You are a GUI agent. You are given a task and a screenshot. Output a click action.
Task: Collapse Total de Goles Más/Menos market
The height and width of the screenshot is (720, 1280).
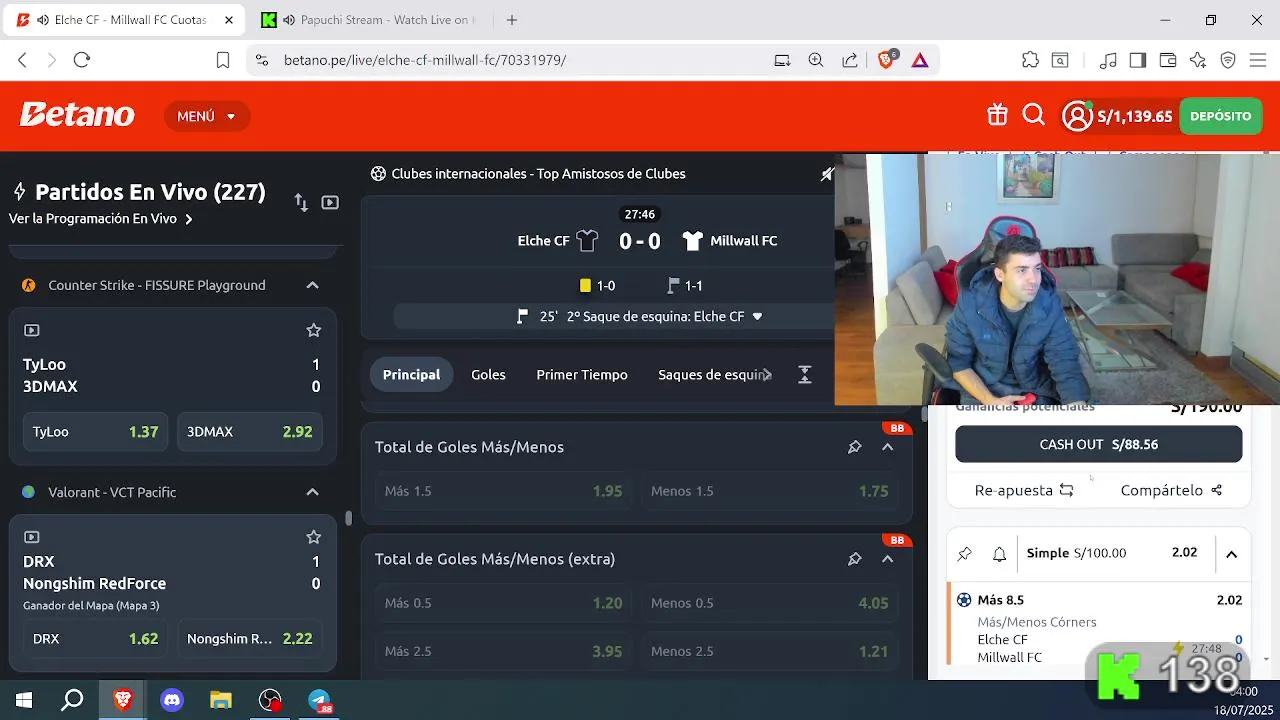point(887,447)
